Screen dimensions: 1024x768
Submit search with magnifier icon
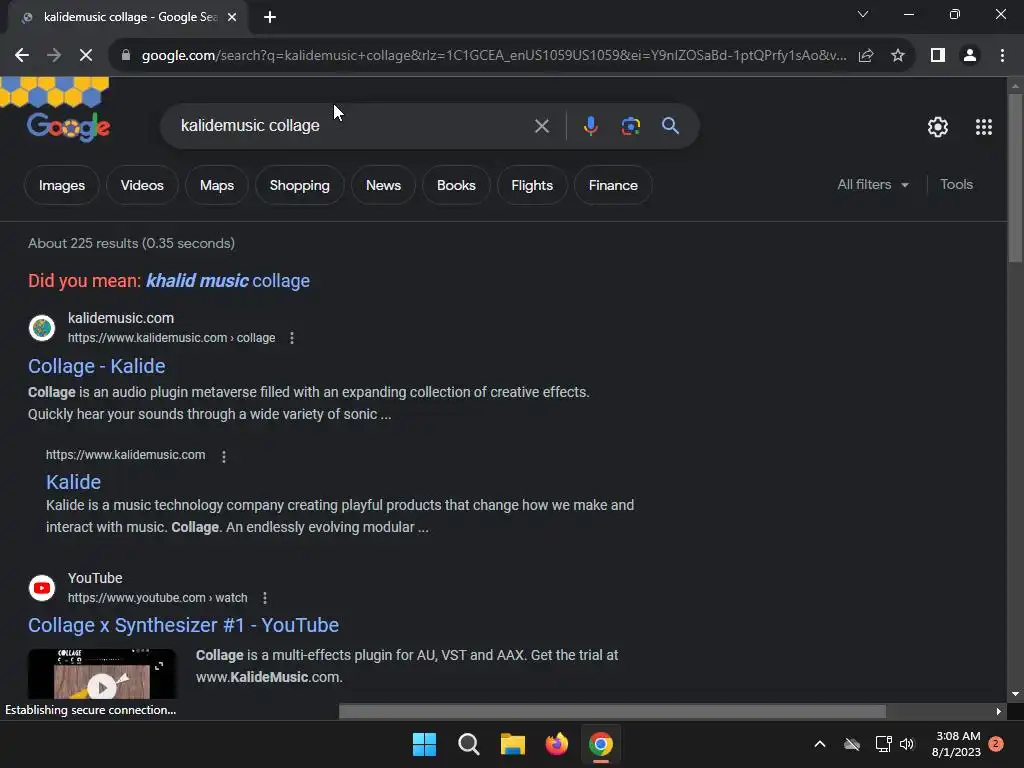(670, 126)
